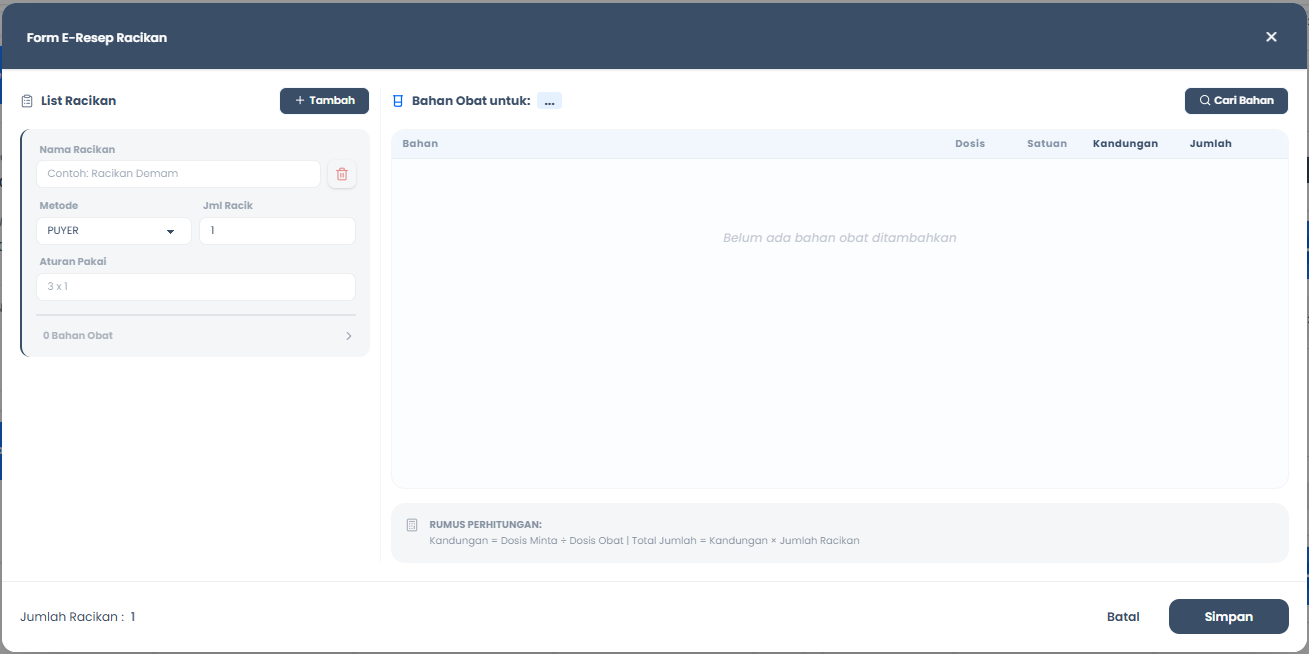Screen dimensions: 1309x654
Task: Open the Metode PUYER dropdown
Action: click(114, 231)
